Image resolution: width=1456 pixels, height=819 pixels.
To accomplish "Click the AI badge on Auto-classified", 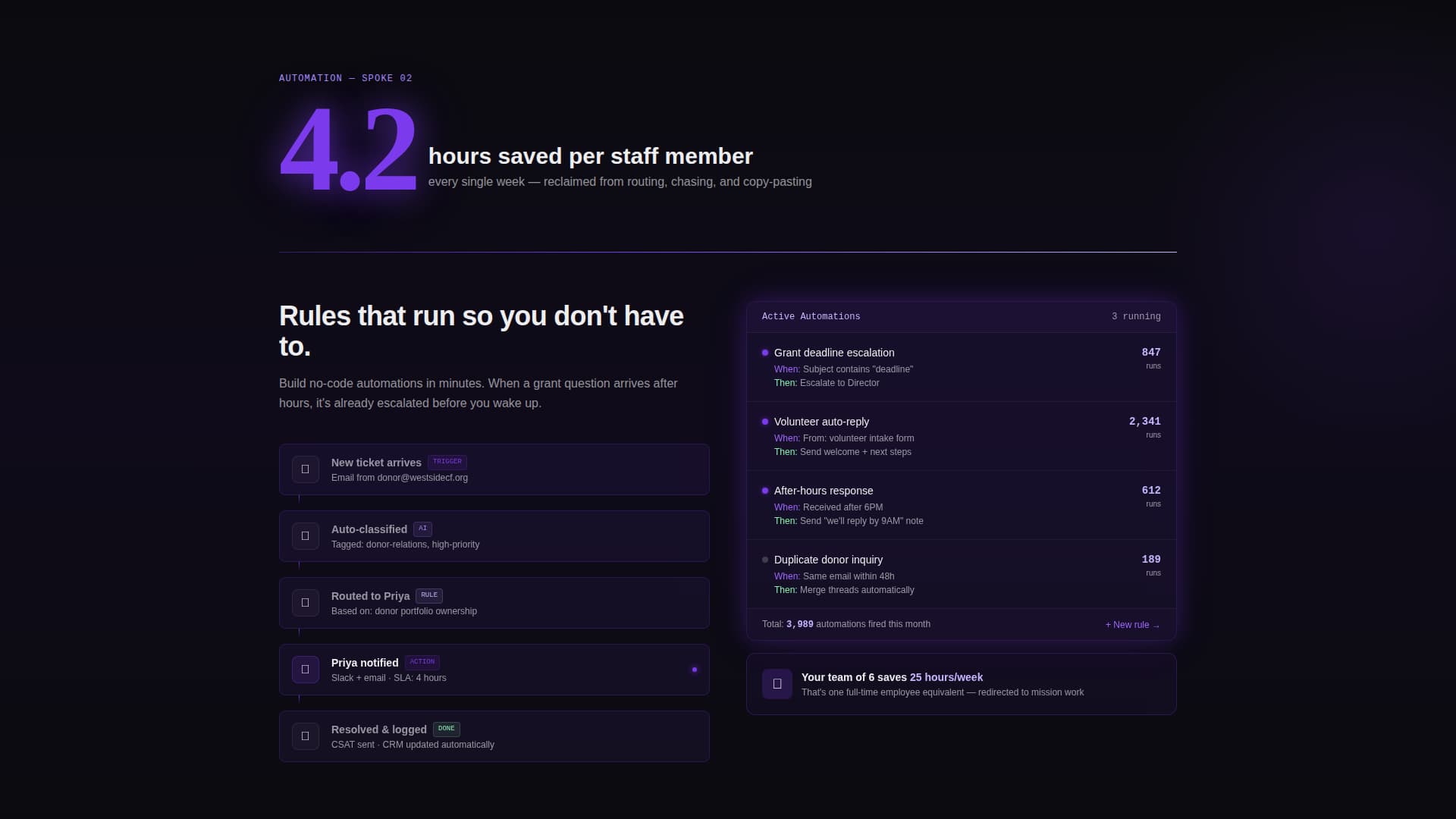I will click(422, 529).
